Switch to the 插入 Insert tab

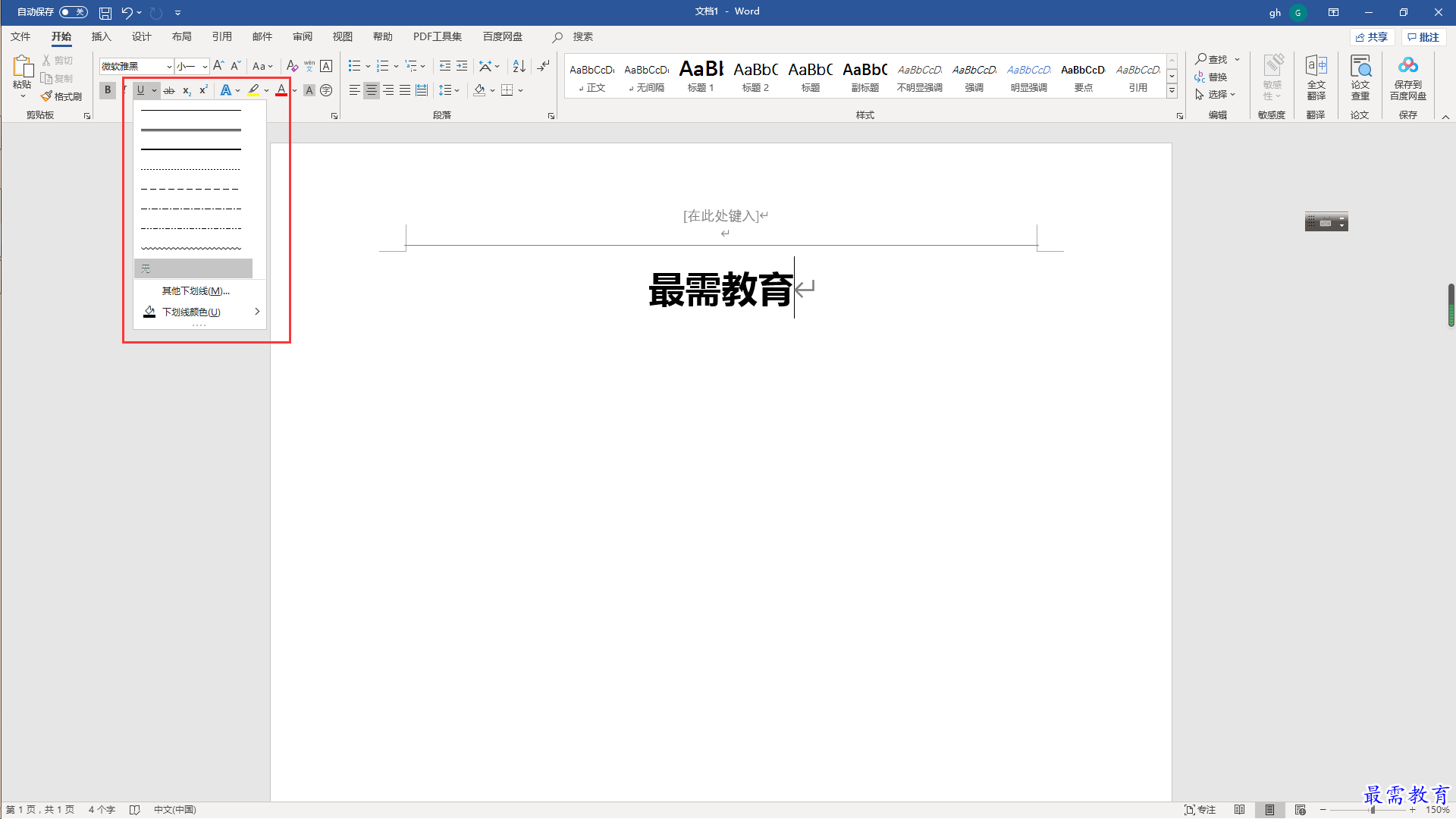[102, 36]
